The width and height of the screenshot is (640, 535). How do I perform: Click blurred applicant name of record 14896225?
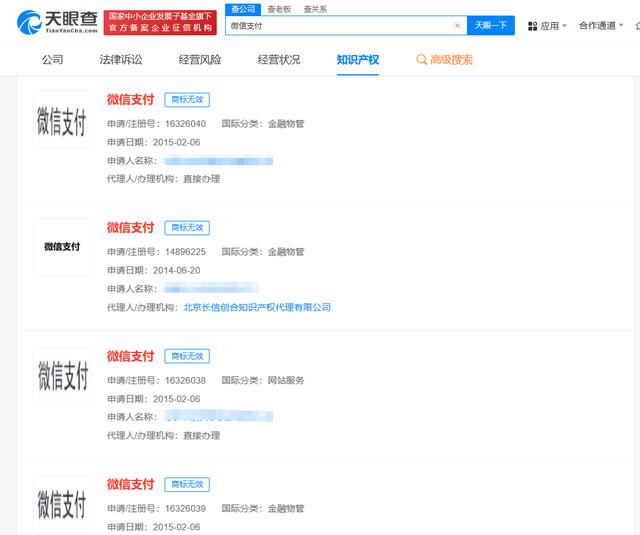pos(211,289)
